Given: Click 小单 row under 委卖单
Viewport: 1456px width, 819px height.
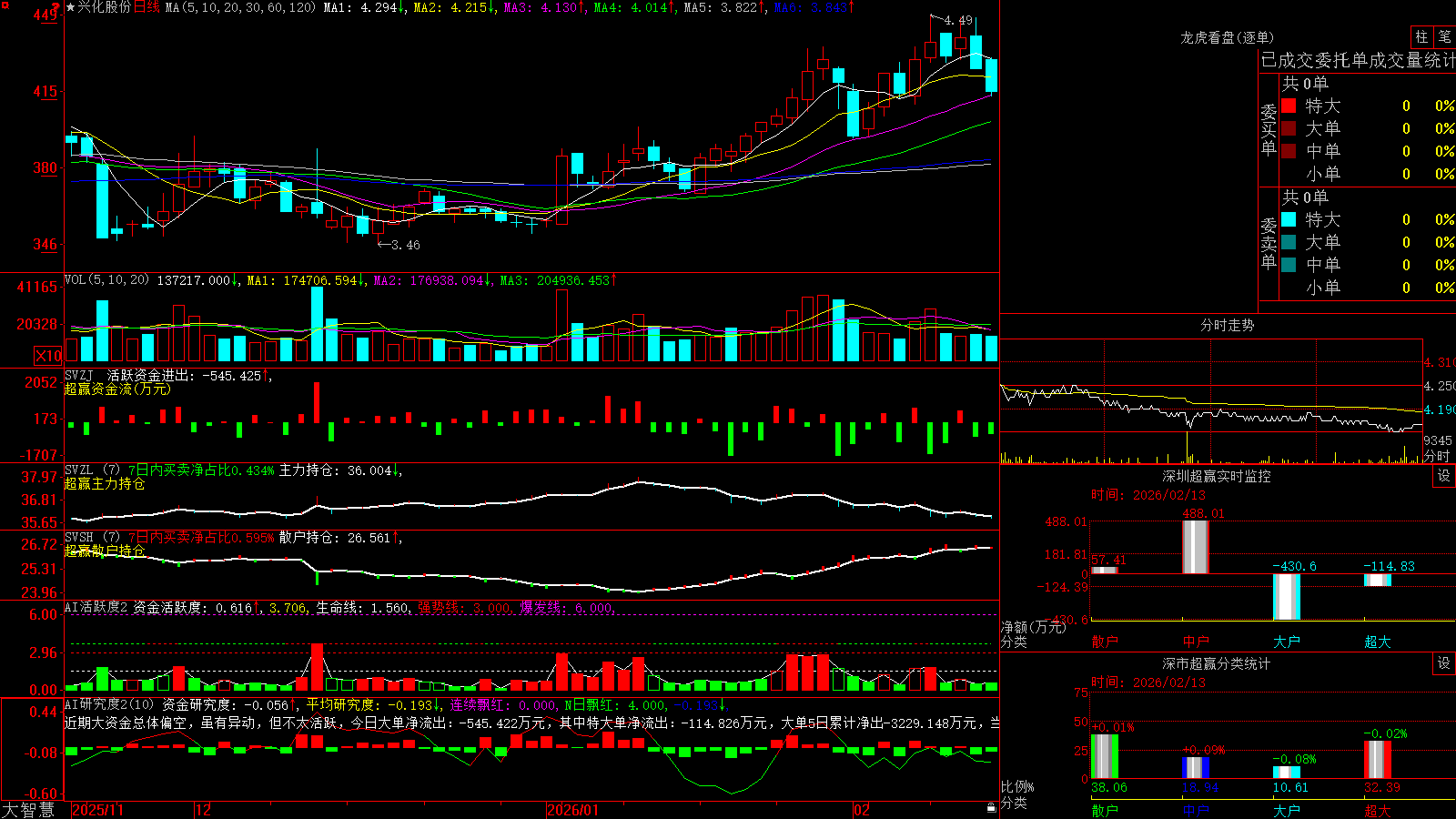Looking at the screenshot, I should click(x=1368, y=288).
